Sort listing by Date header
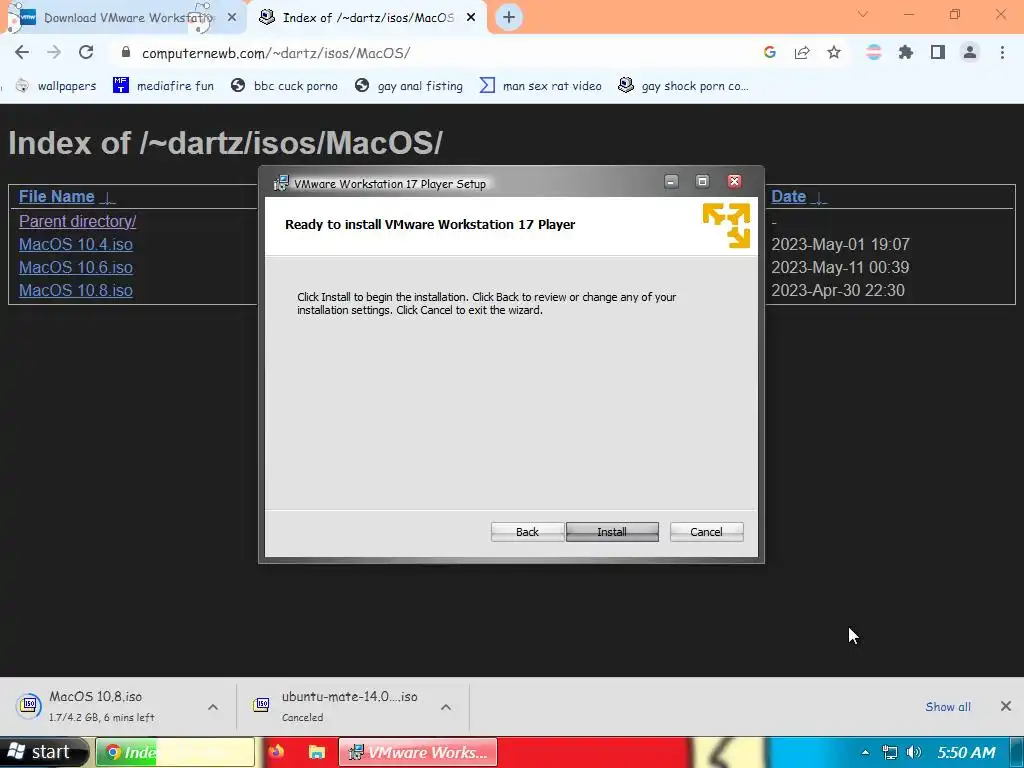The image size is (1024, 768). click(x=788, y=197)
